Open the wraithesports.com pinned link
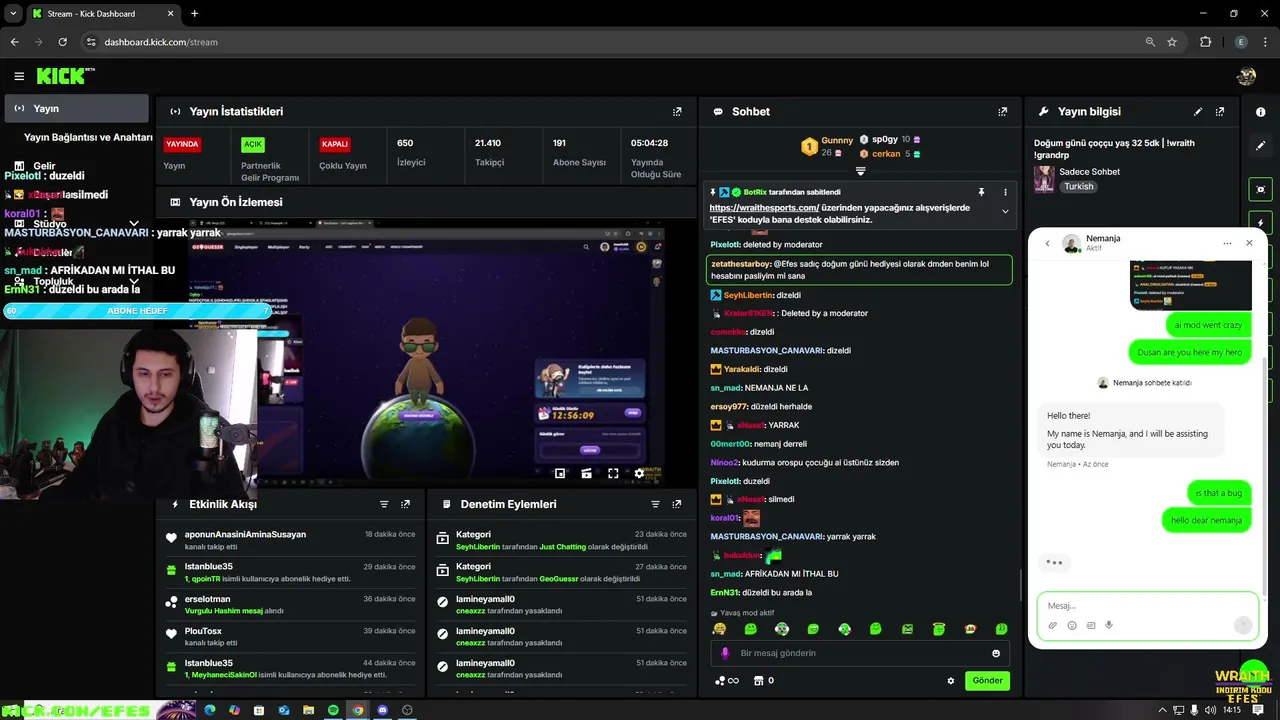The height and width of the screenshot is (720, 1280). [x=764, y=208]
